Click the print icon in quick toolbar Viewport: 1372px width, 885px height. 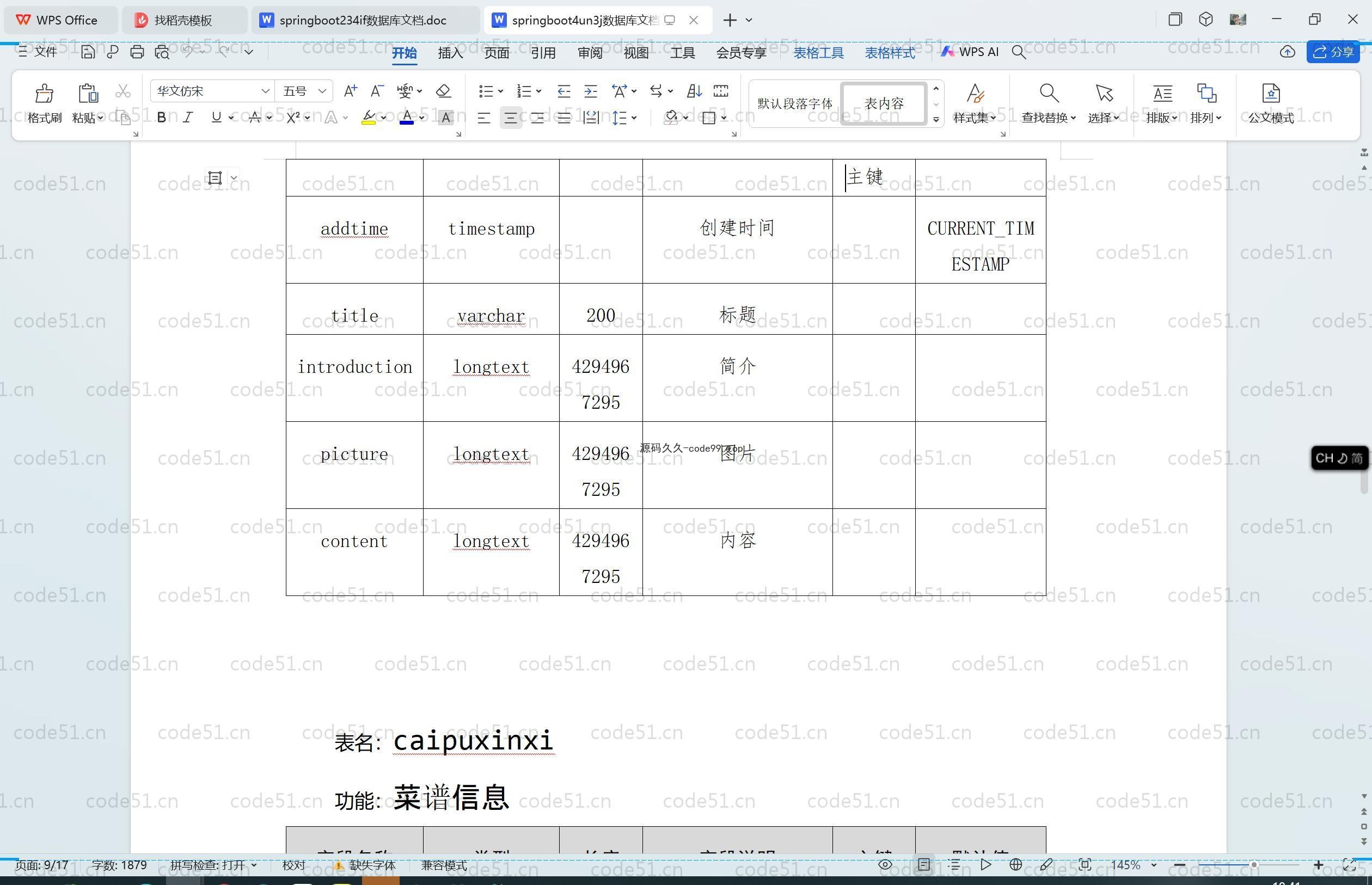[137, 52]
